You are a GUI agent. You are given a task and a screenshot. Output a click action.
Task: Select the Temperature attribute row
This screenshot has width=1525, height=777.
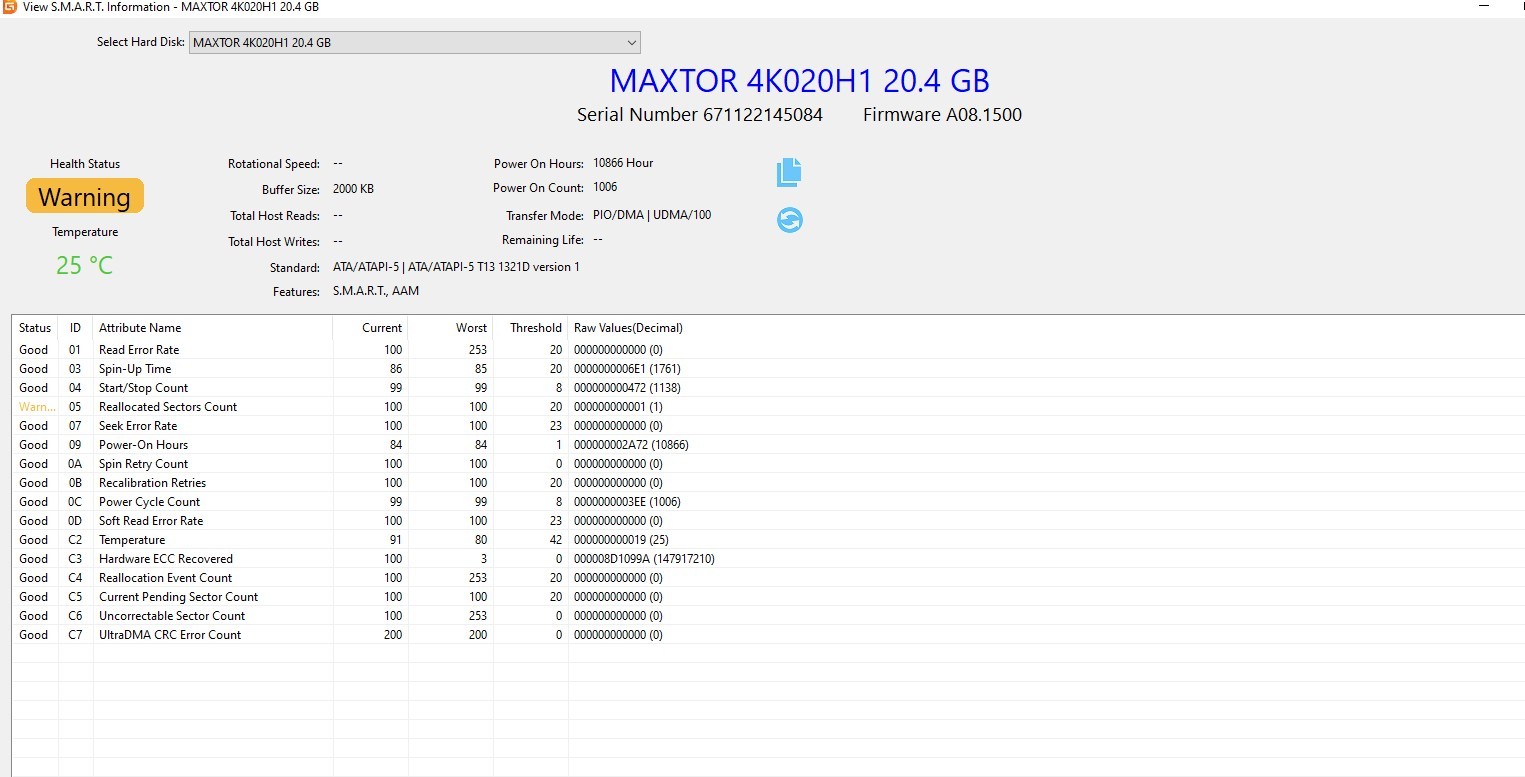coord(768,540)
